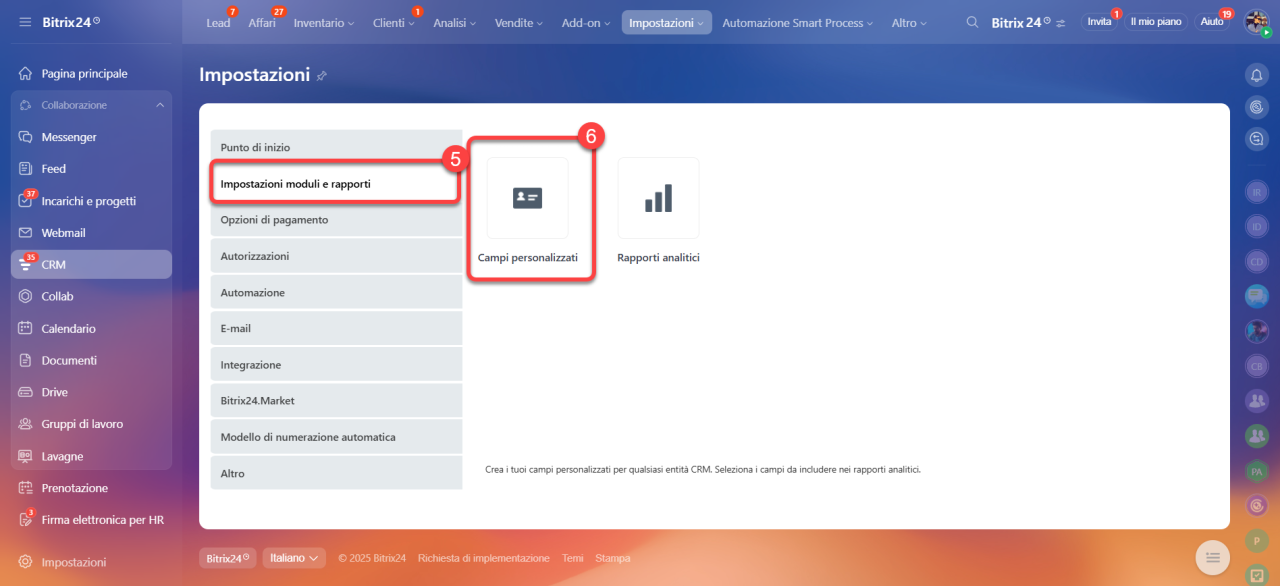The width and height of the screenshot is (1280, 586).
Task: Click the Bitrix24 logo in header
Action: point(71,22)
